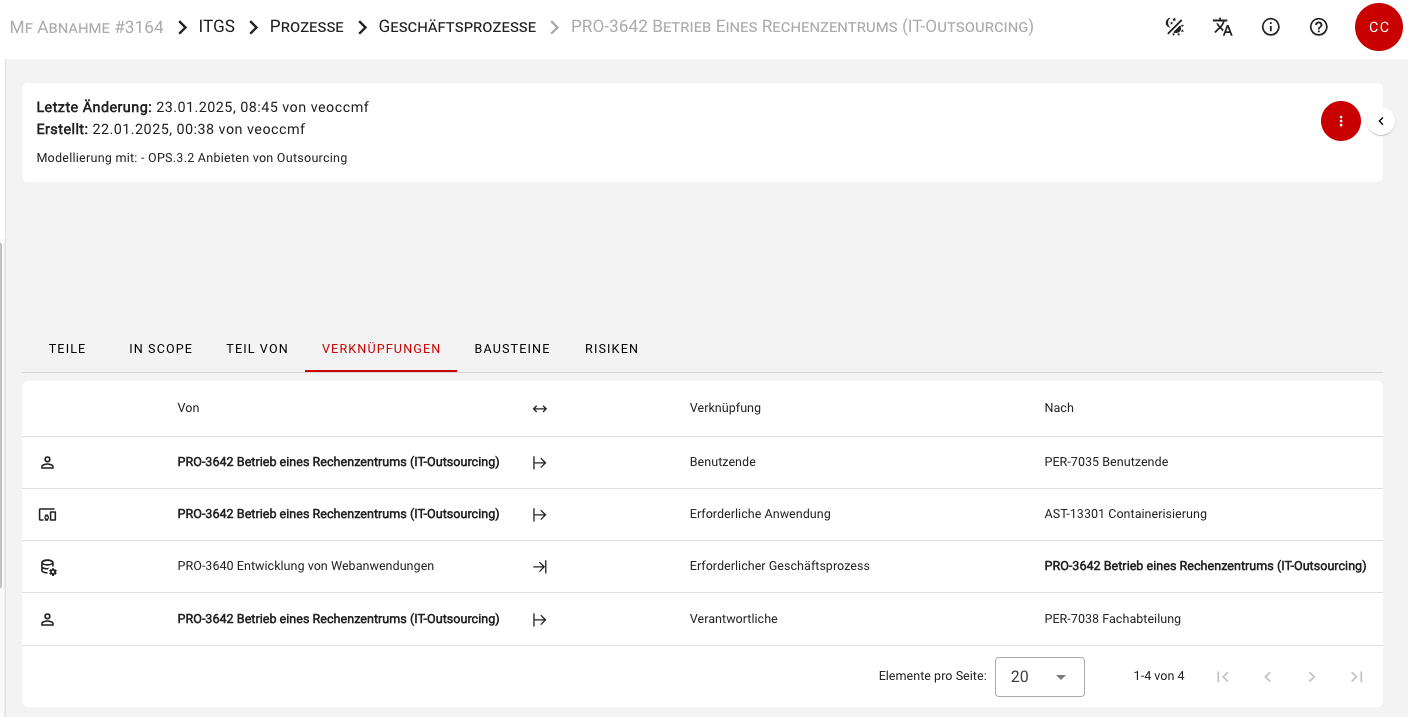Navigate to ITGS in breadcrumb
Viewport: 1408px width, 717px height.
pos(216,27)
